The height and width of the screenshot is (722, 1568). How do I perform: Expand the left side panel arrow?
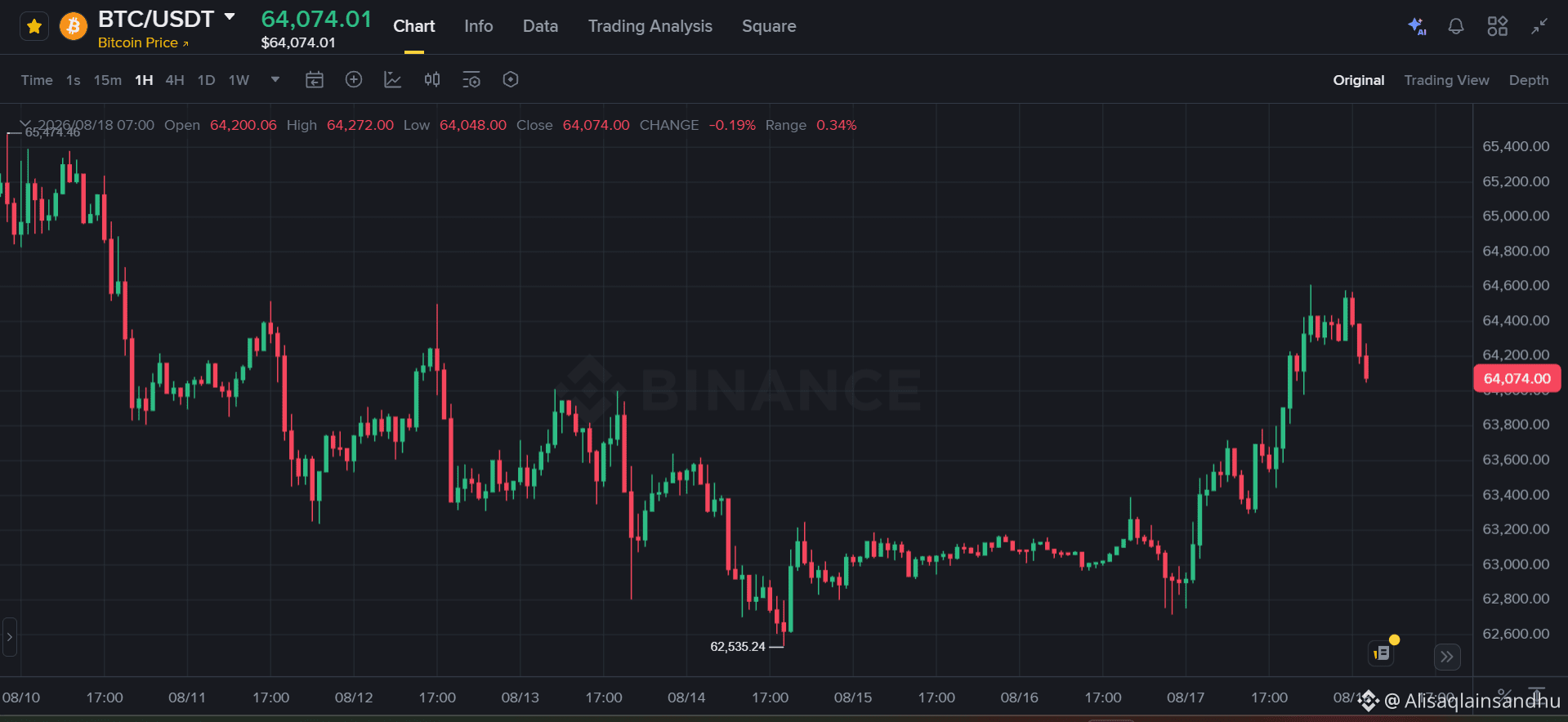9,636
